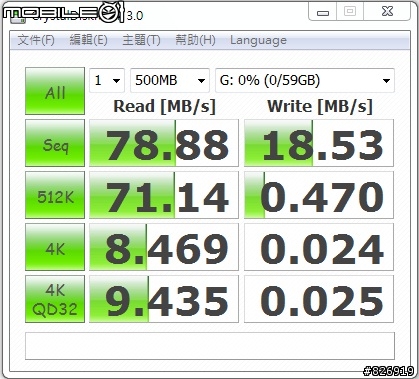The height and width of the screenshot is (379, 419).
Task: Run the 4K benchmark test
Action: coord(55,247)
